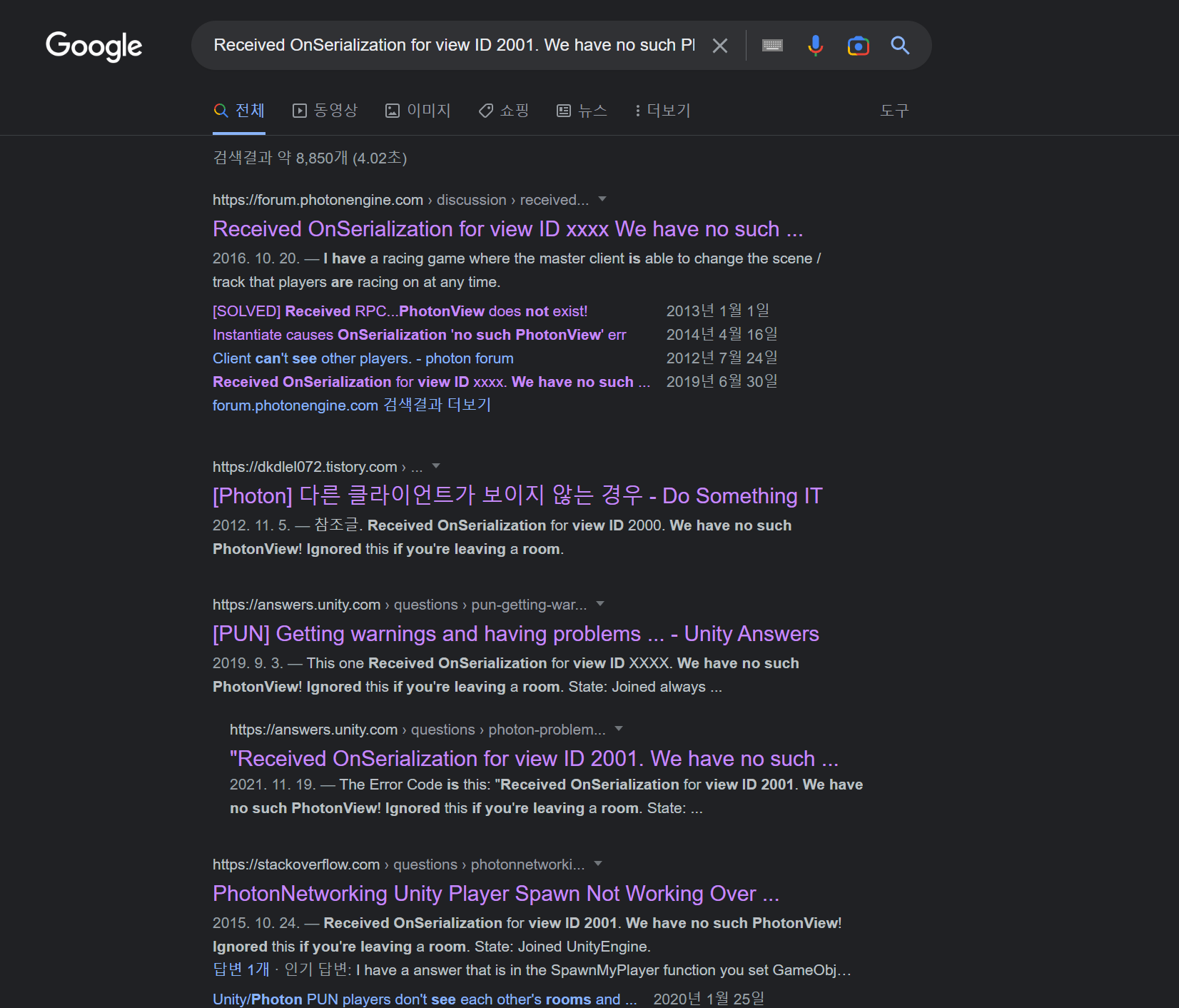Expand options arrow beside answers.unity.com photon-problem URL

(619, 729)
